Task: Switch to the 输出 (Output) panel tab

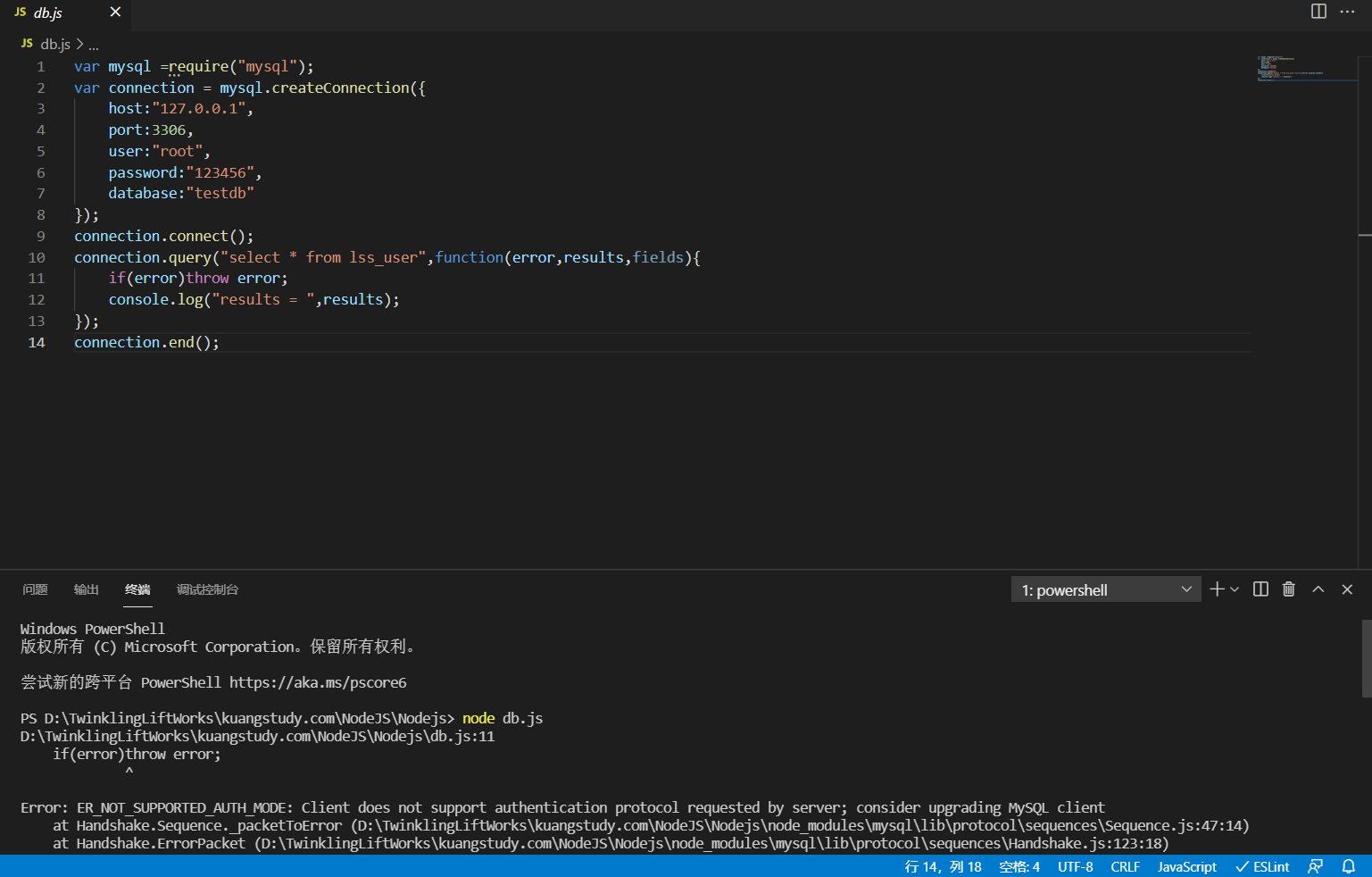Action: (86, 589)
